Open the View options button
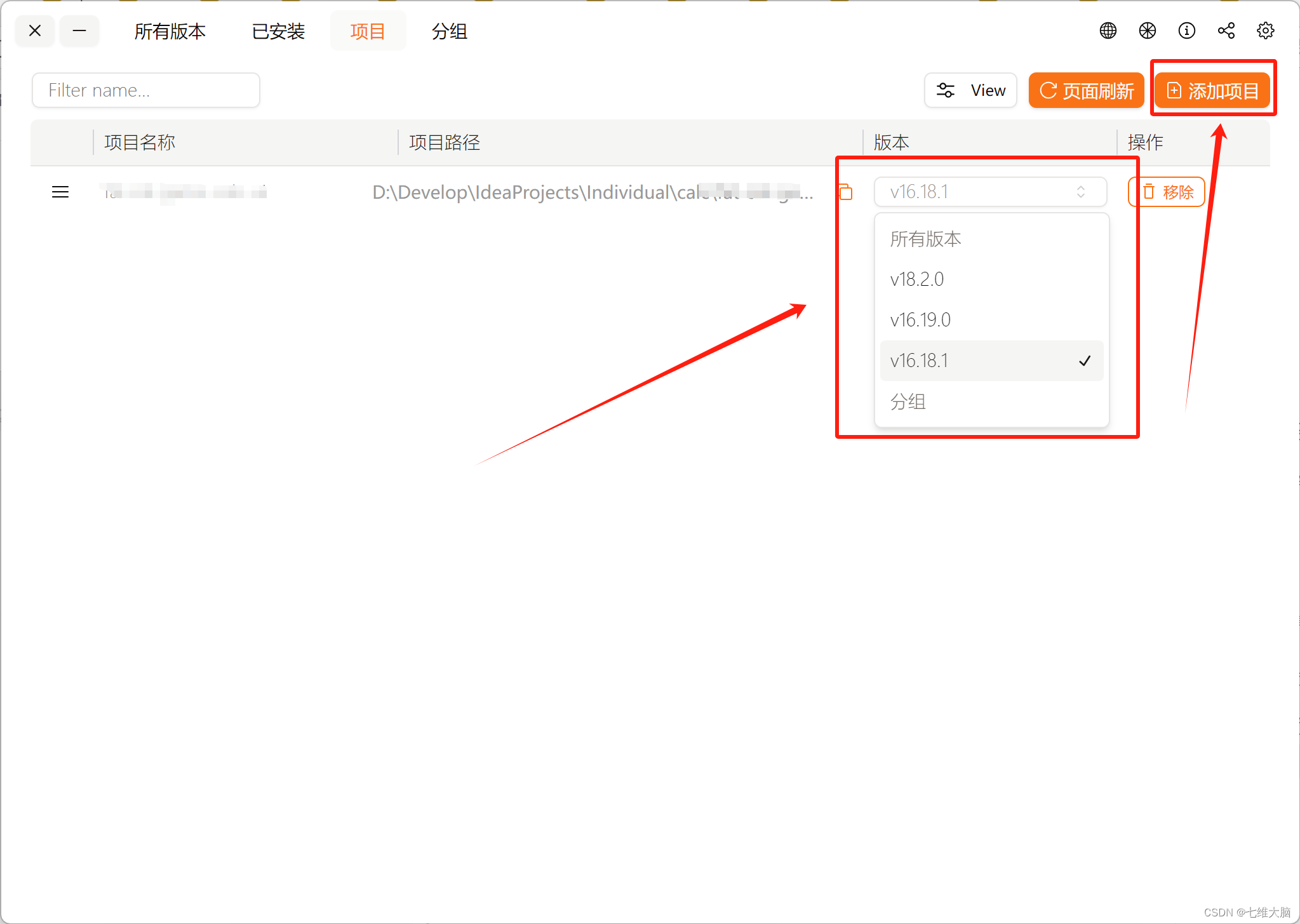This screenshot has width=1300, height=924. pyautogui.click(x=970, y=90)
